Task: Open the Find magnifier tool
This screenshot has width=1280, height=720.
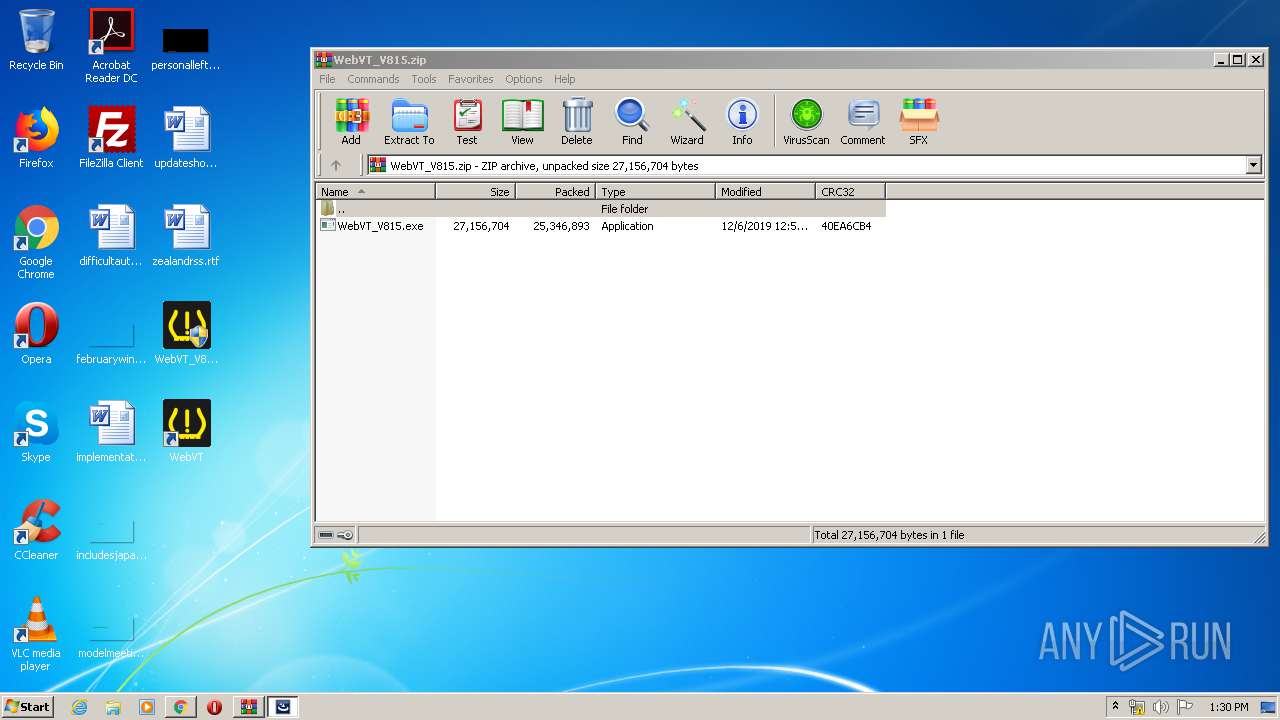Action: coord(632,122)
